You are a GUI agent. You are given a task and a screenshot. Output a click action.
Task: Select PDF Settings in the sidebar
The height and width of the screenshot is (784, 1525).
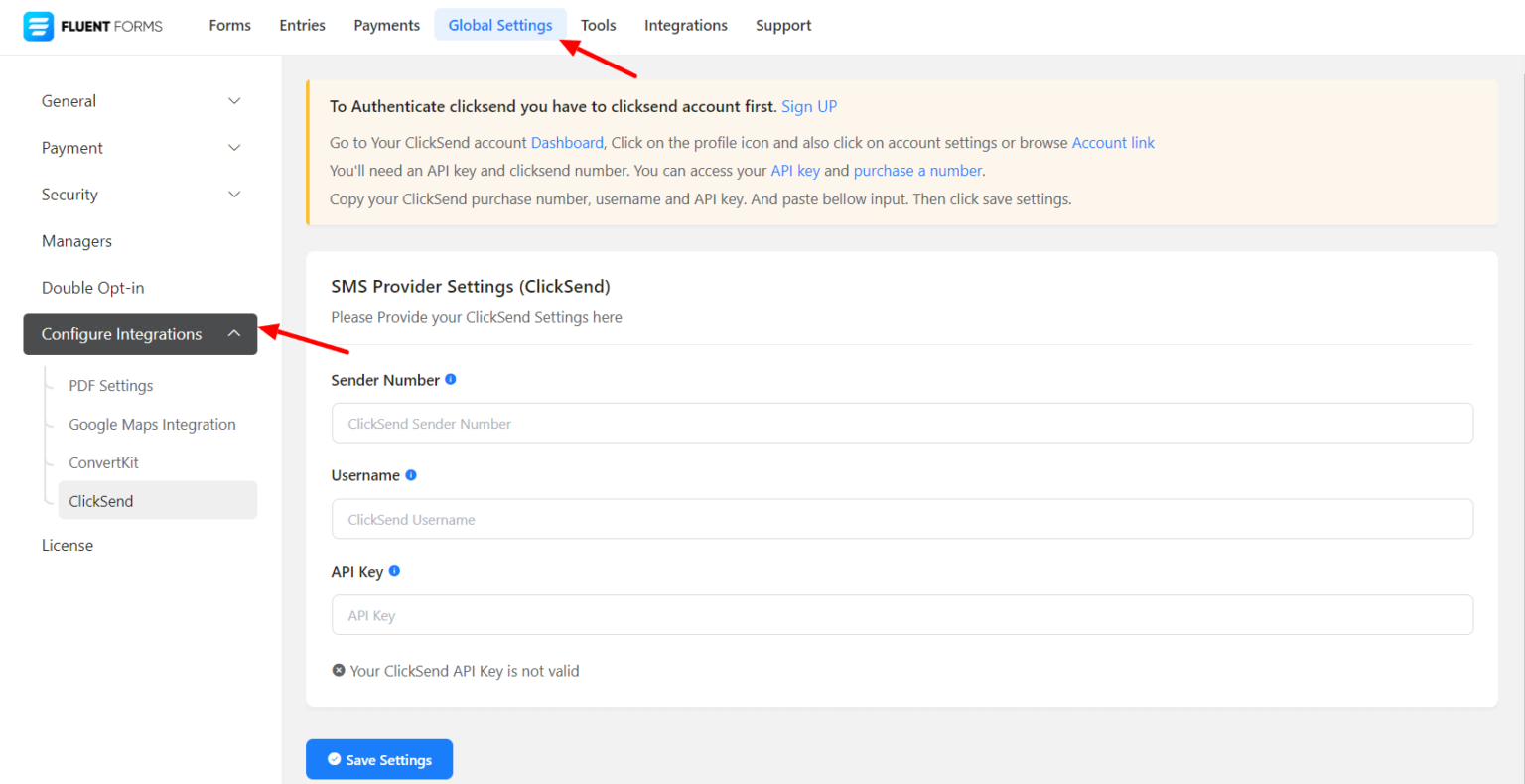(111, 386)
